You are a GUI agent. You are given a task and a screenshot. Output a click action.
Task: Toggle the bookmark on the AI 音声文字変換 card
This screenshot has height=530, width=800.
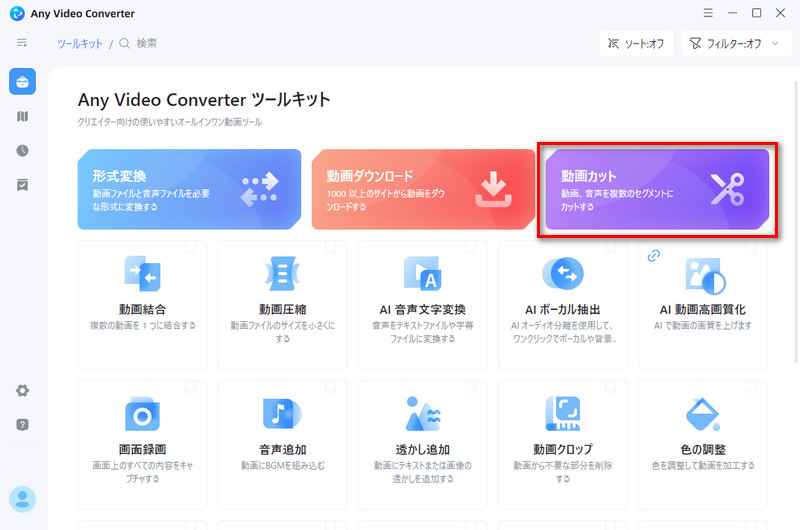point(470,247)
